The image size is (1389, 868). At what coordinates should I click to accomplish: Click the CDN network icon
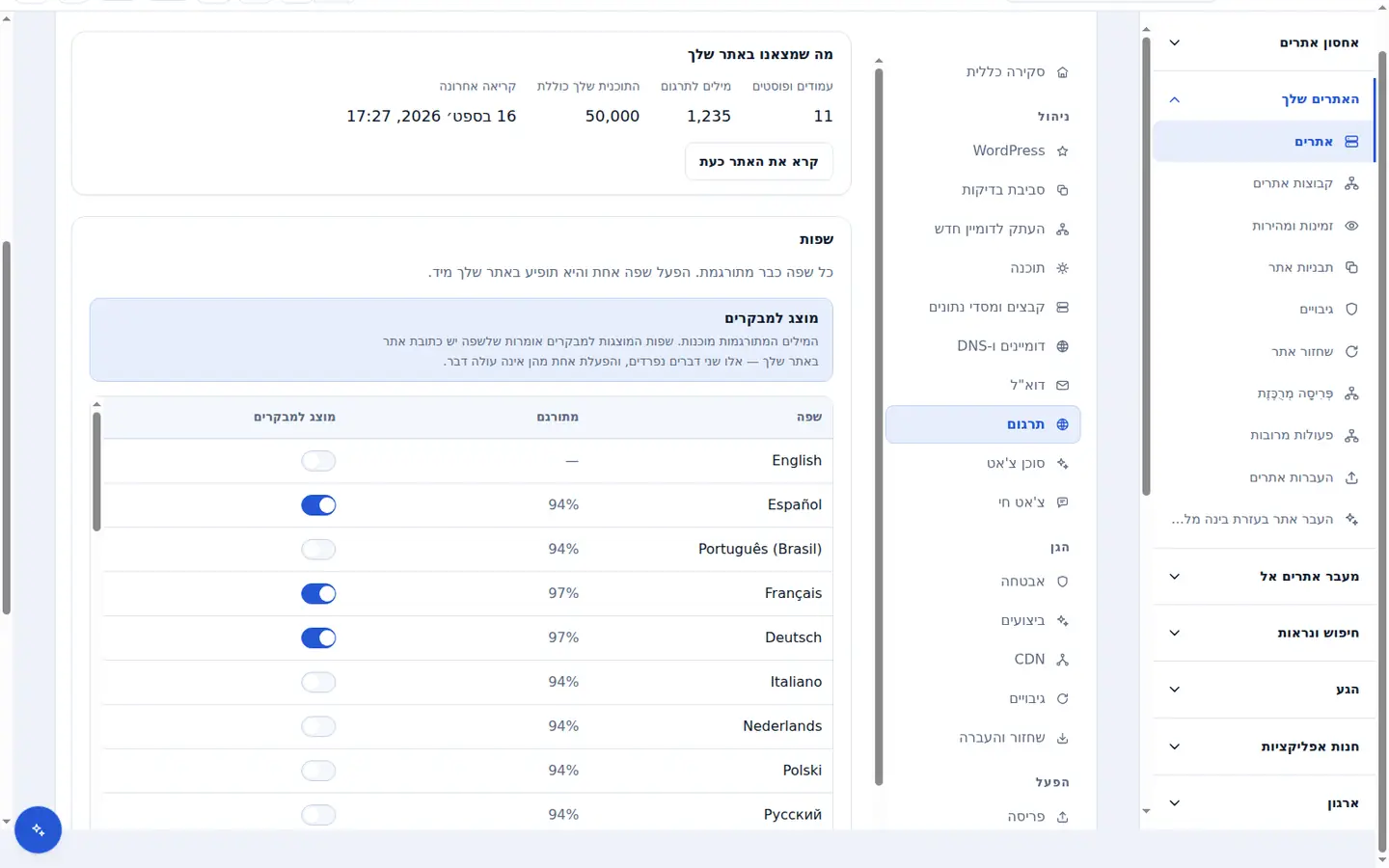[x=1062, y=660]
